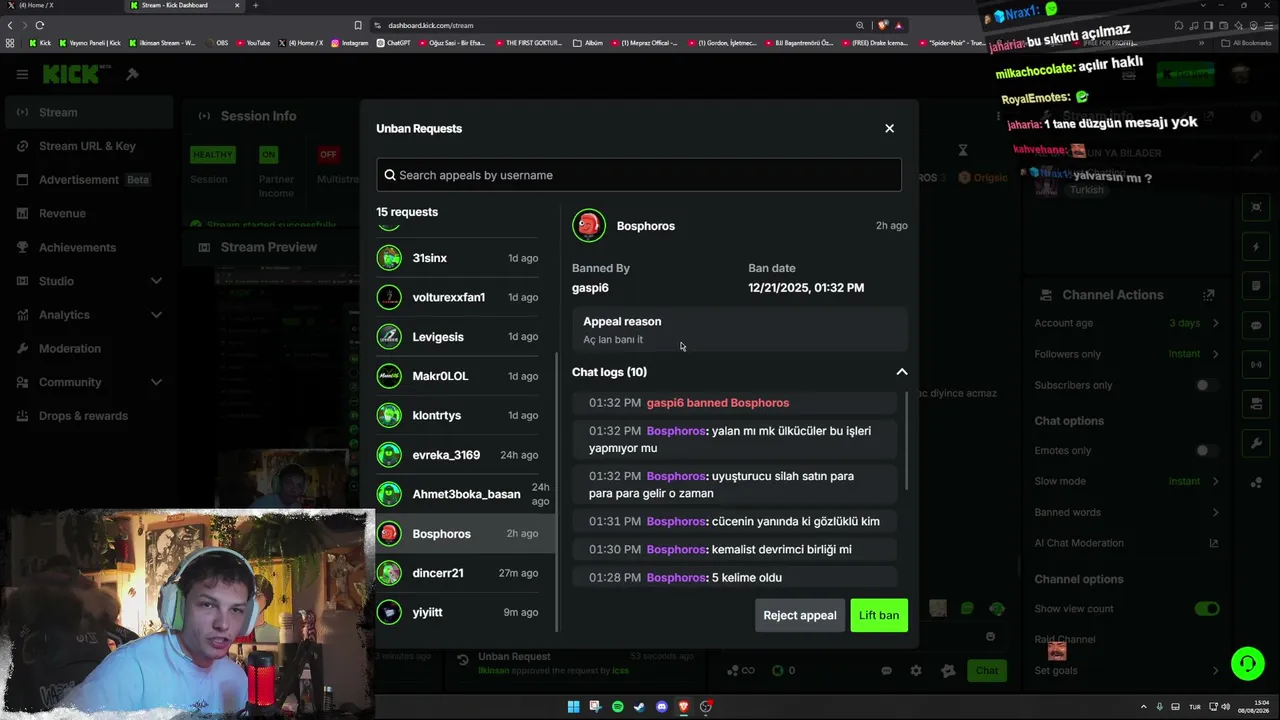Screen dimensions: 1280x720
Task: Open chat settings gear icon
Action: pos(915,671)
